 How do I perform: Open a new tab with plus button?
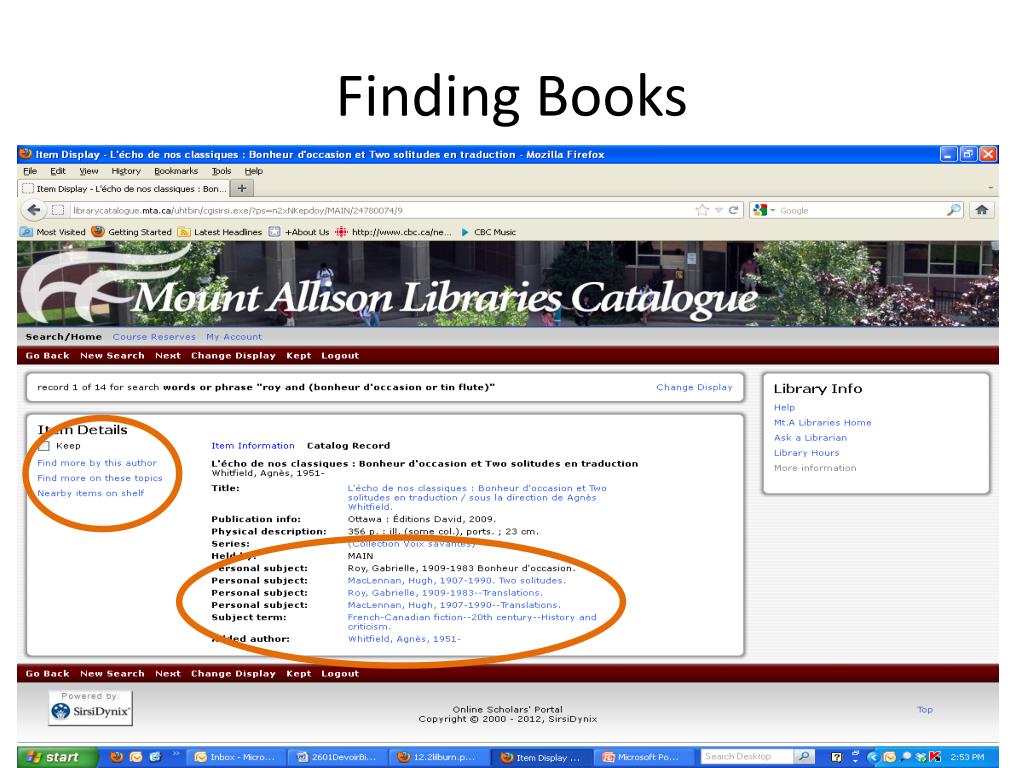[x=242, y=188]
